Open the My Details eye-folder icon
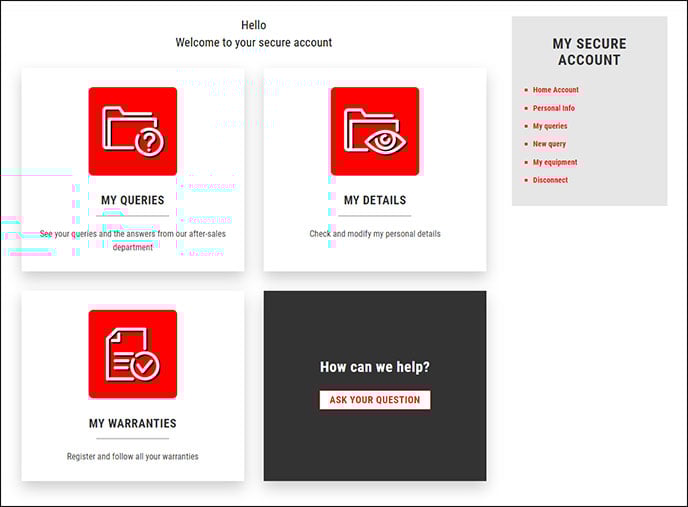688x507 pixels. click(x=375, y=131)
